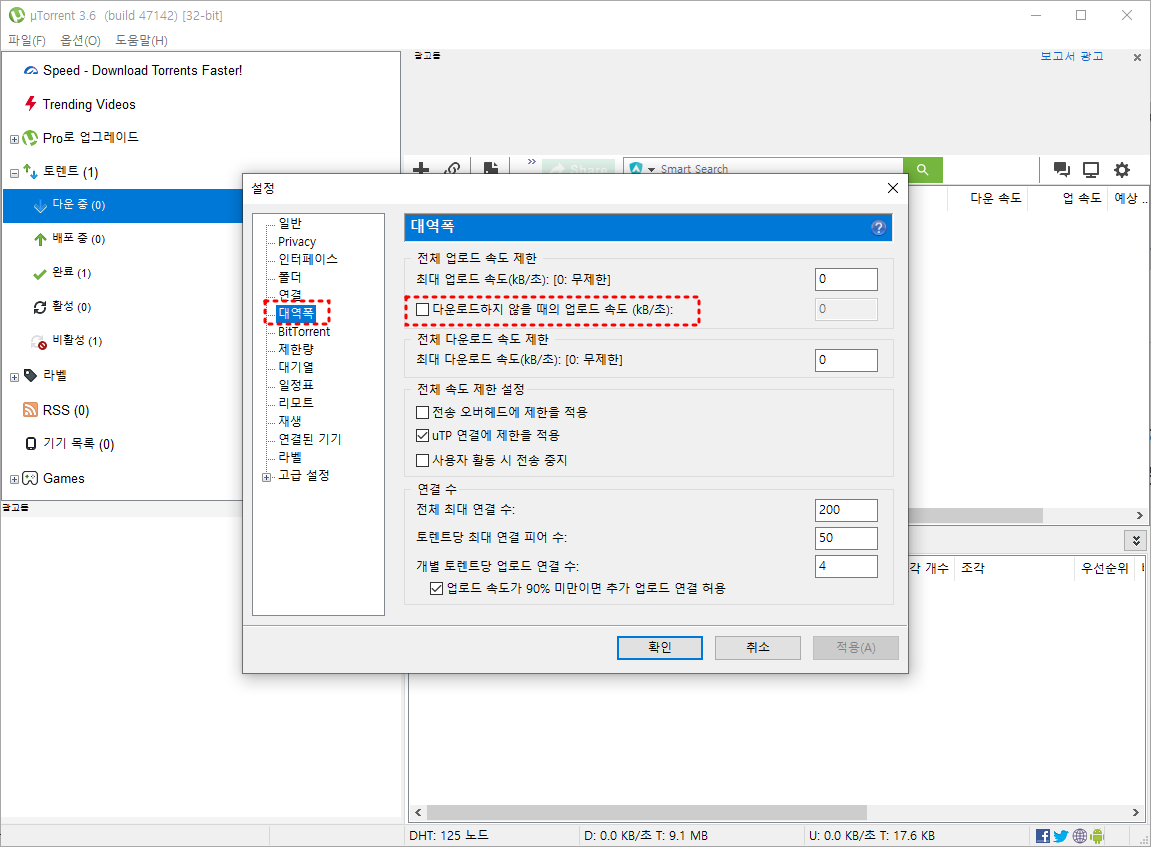The height and width of the screenshot is (847, 1151).
Task: Select 일반 in settings tree
Action: [x=290, y=223]
